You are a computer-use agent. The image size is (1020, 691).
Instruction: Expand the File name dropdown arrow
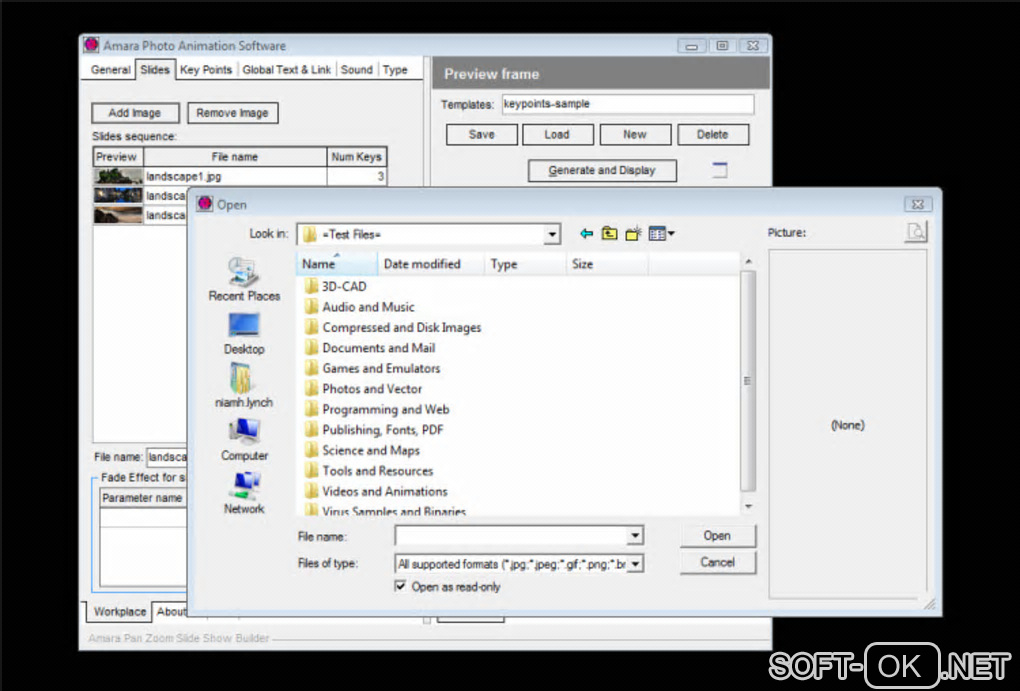(x=635, y=535)
